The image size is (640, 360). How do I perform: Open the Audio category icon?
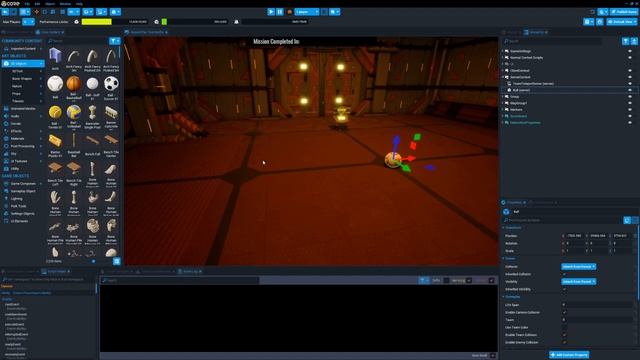pos(6,116)
